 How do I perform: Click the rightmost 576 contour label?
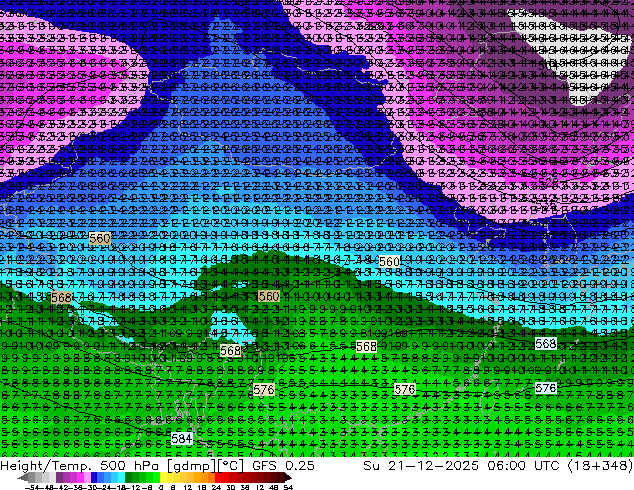coord(545,388)
